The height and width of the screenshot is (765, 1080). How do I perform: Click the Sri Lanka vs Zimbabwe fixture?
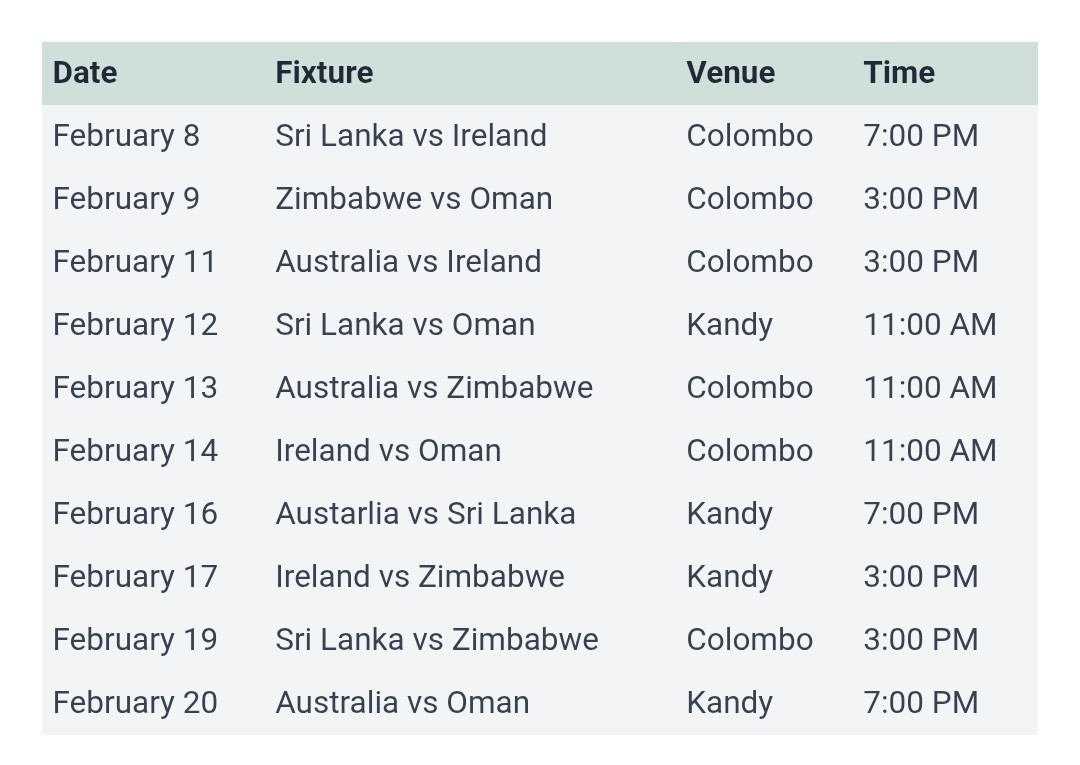(x=437, y=640)
